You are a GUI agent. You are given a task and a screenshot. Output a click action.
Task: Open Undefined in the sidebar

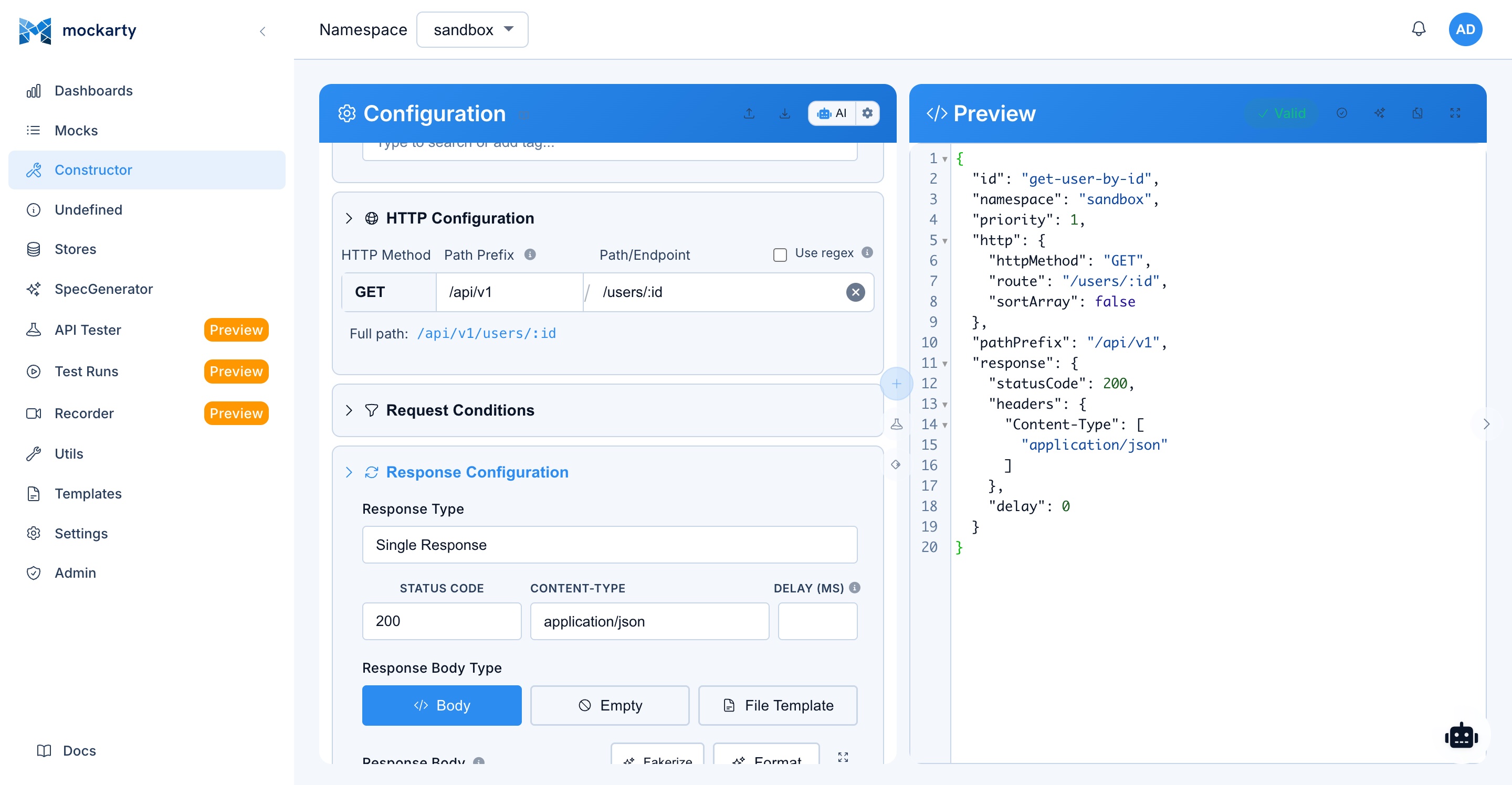[147, 209]
